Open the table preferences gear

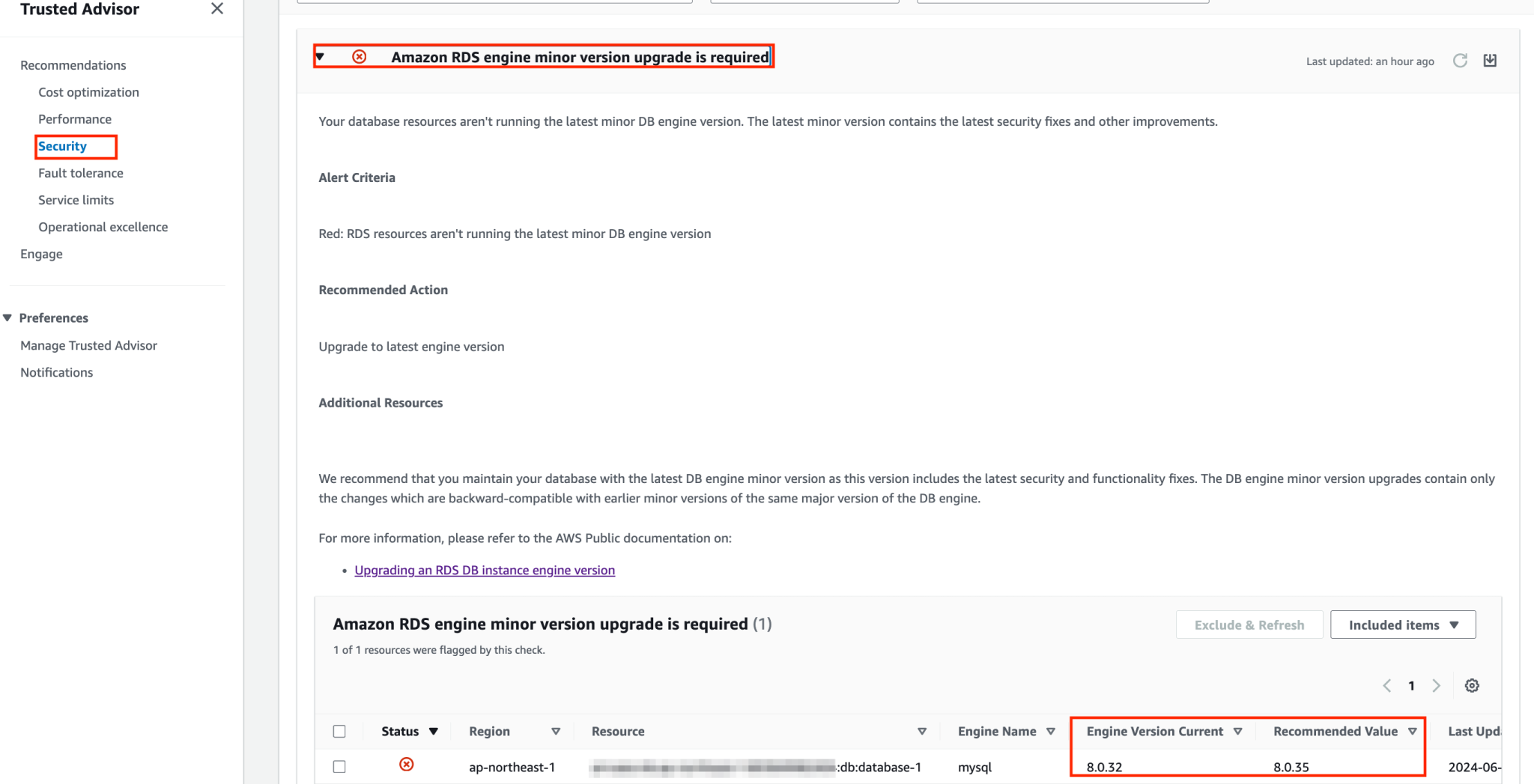click(x=1472, y=685)
